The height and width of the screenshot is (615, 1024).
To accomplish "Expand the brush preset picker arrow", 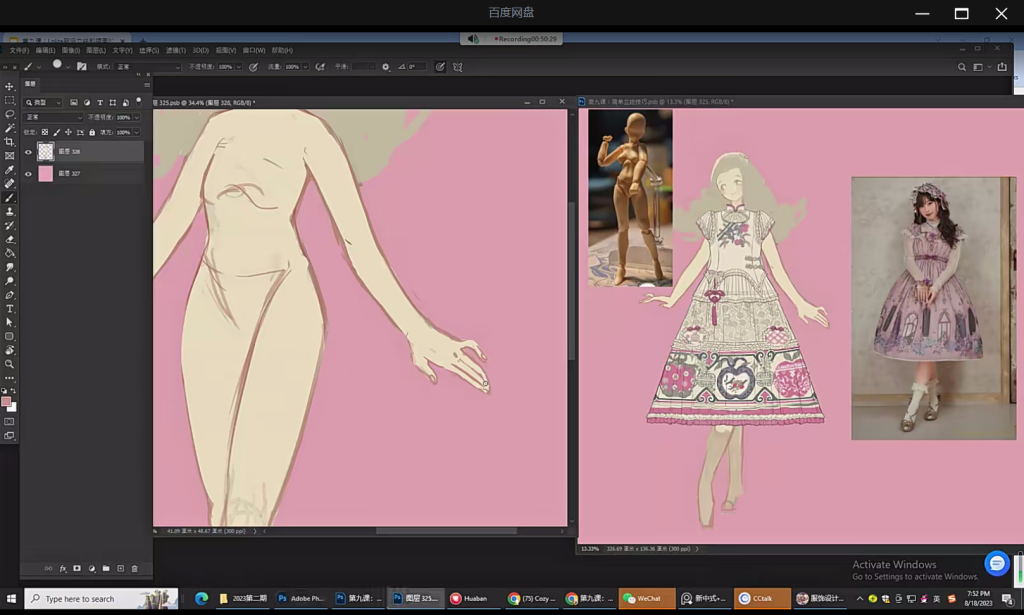I will pos(69,67).
